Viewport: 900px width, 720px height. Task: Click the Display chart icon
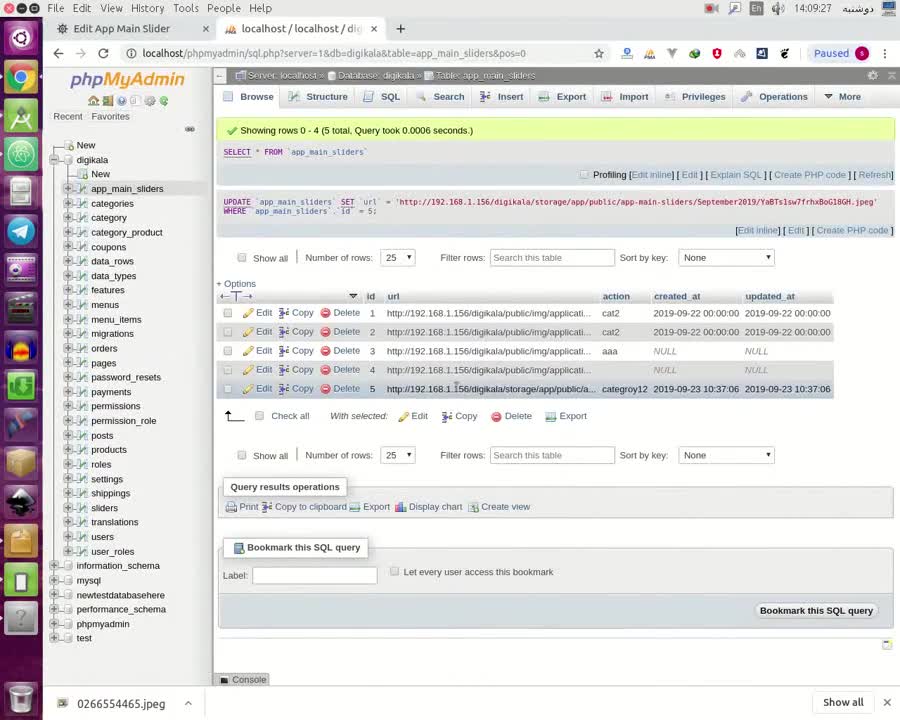(x=400, y=507)
